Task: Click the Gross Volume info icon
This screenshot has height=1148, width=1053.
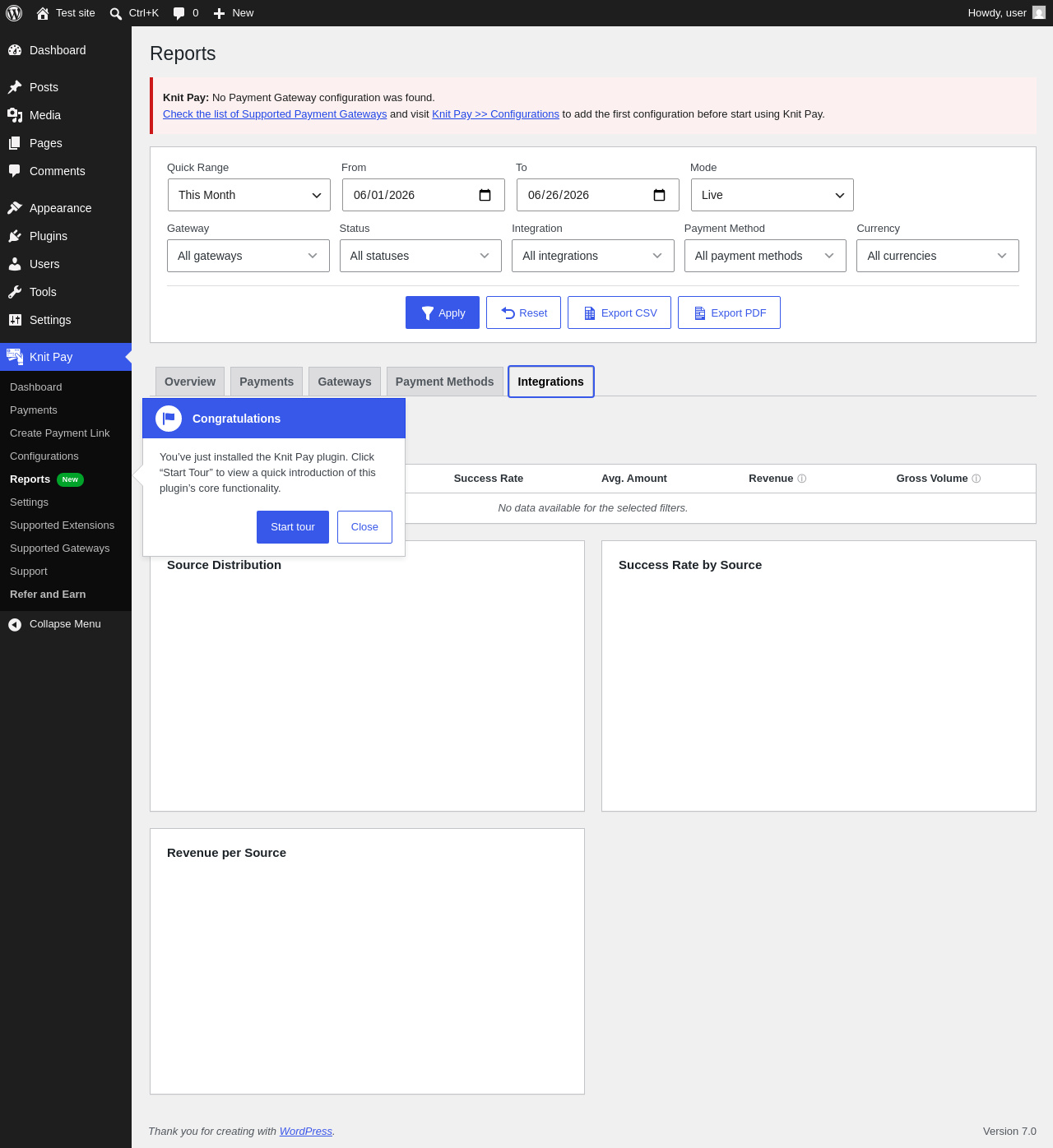Action: pos(976,479)
